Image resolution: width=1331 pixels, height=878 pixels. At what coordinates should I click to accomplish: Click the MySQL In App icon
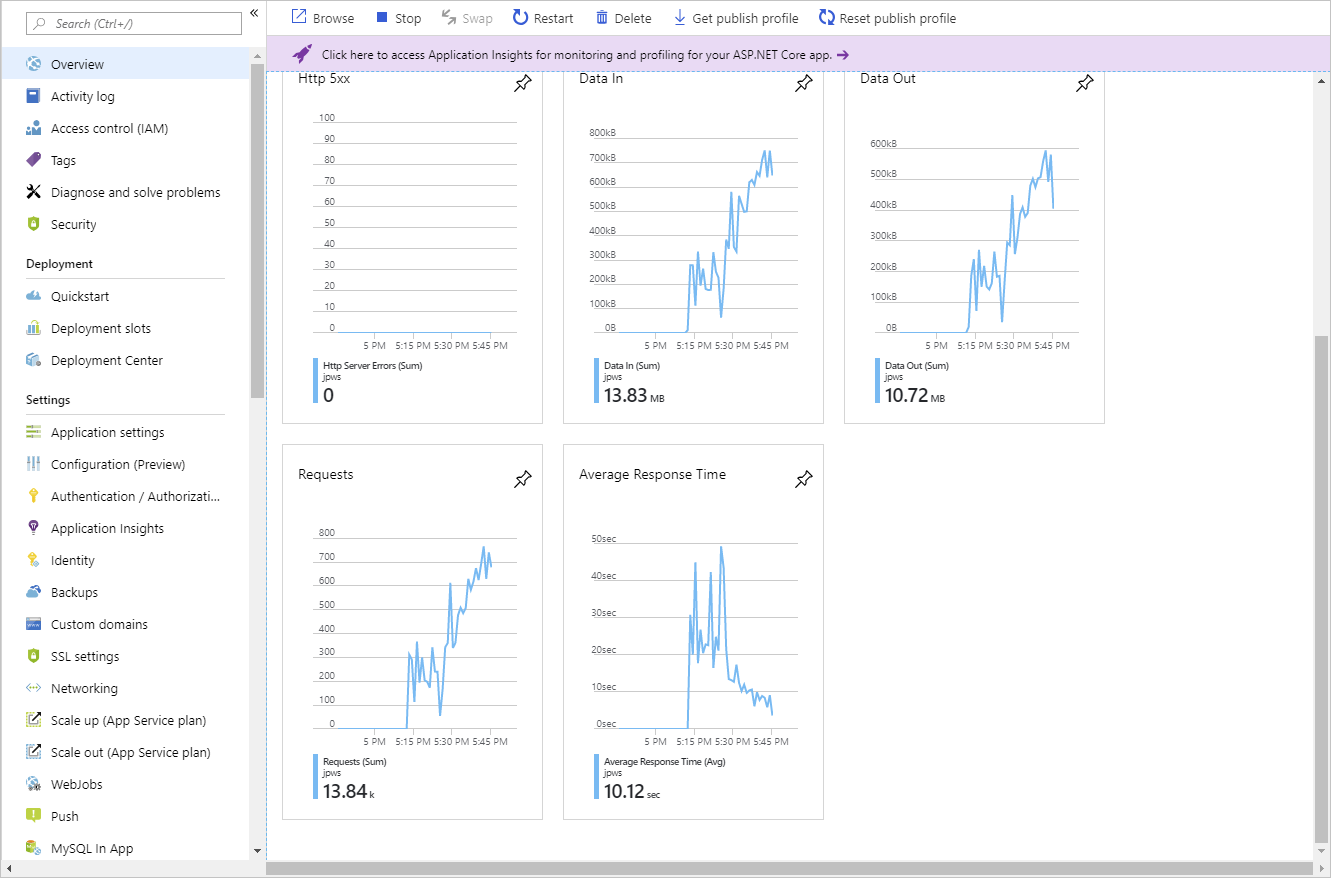coord(34,848)
